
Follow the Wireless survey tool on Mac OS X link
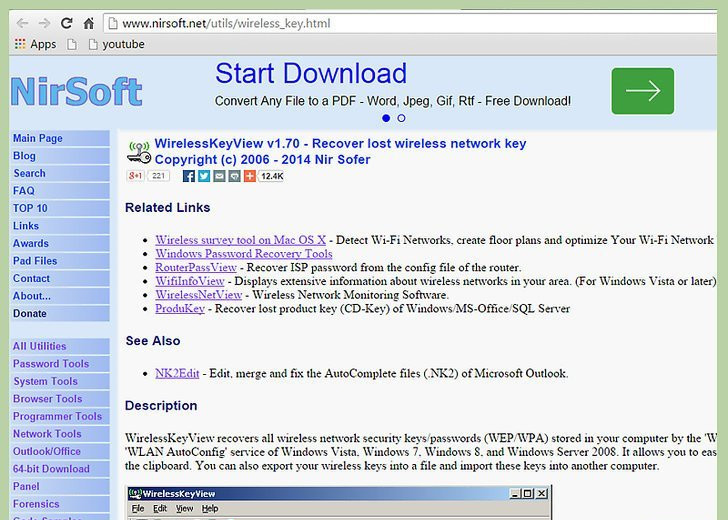(240, 240)
